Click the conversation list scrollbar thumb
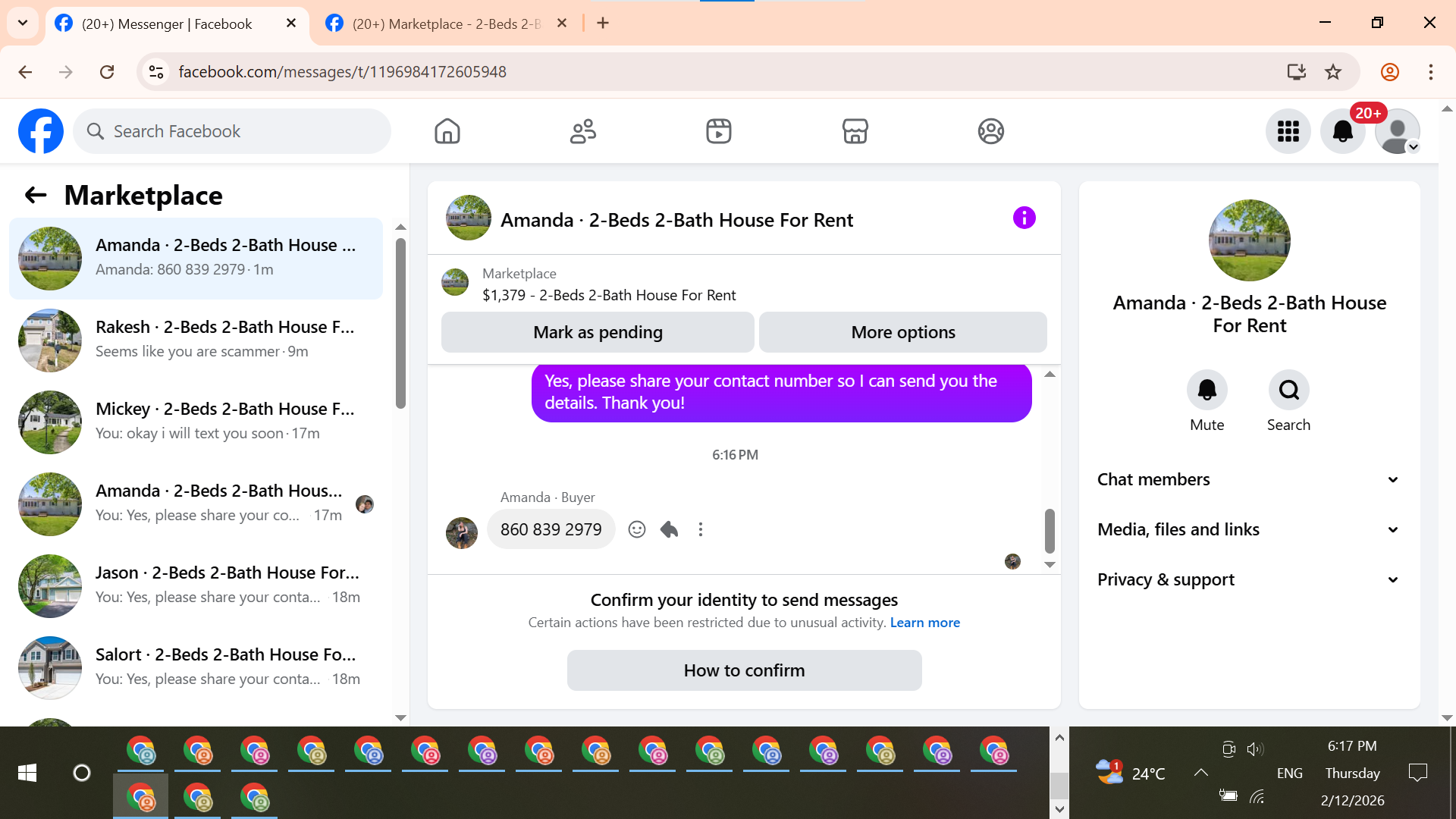Screen dimensions: 1456x819 click(x=400, y=324)
